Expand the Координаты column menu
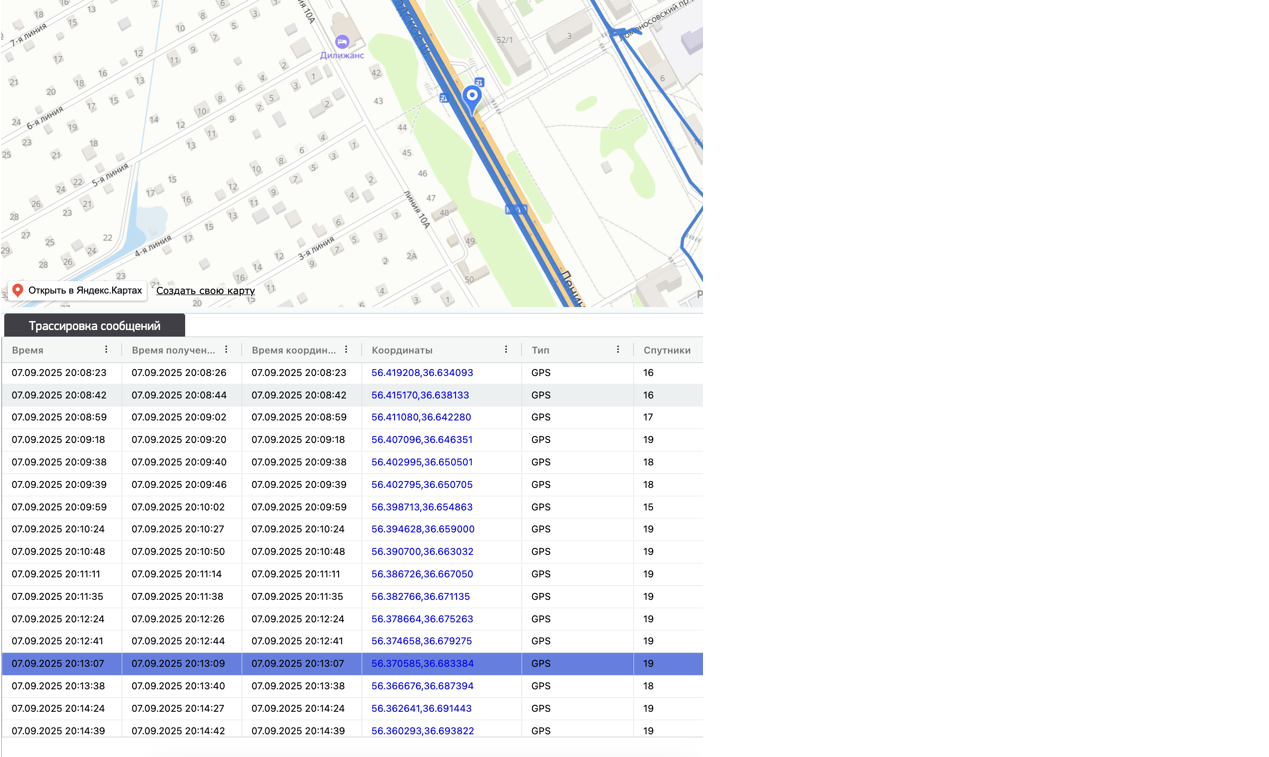 pyautogui.click(x=506, y=350)
